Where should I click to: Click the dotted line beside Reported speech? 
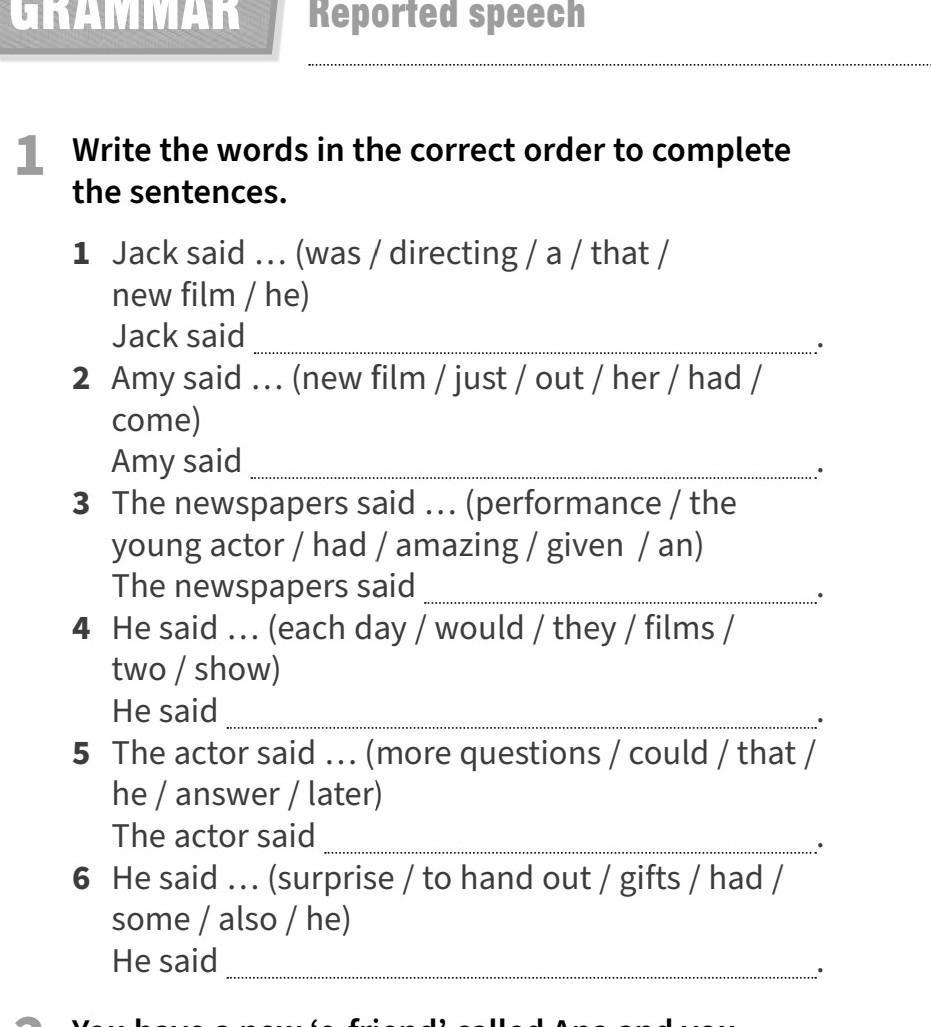[619, 65]
